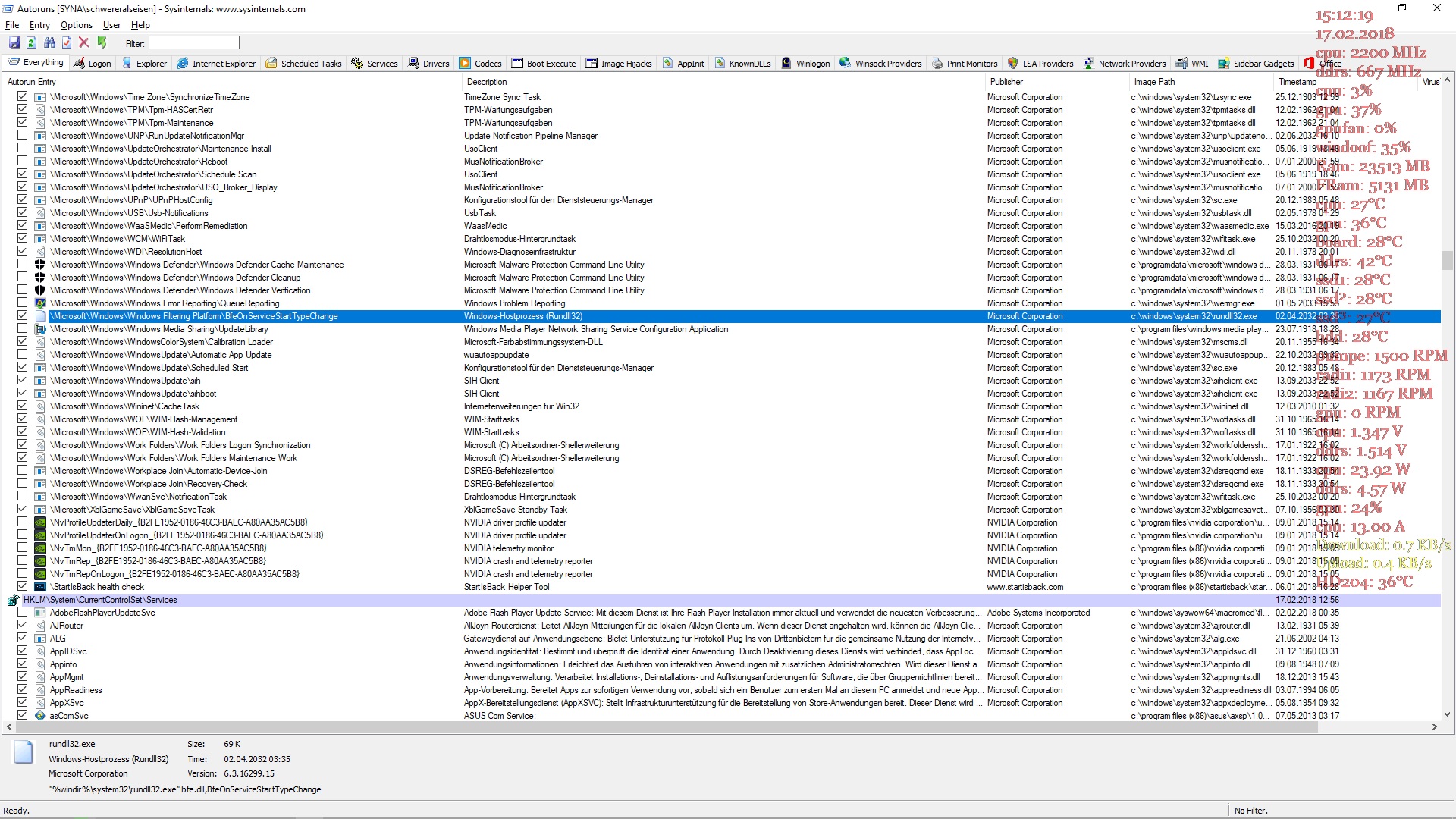Click the Windows Media Sharing UpdateLibrary row icon
This screenshot has width=1456, height=819.
click(x=40, y=329)
